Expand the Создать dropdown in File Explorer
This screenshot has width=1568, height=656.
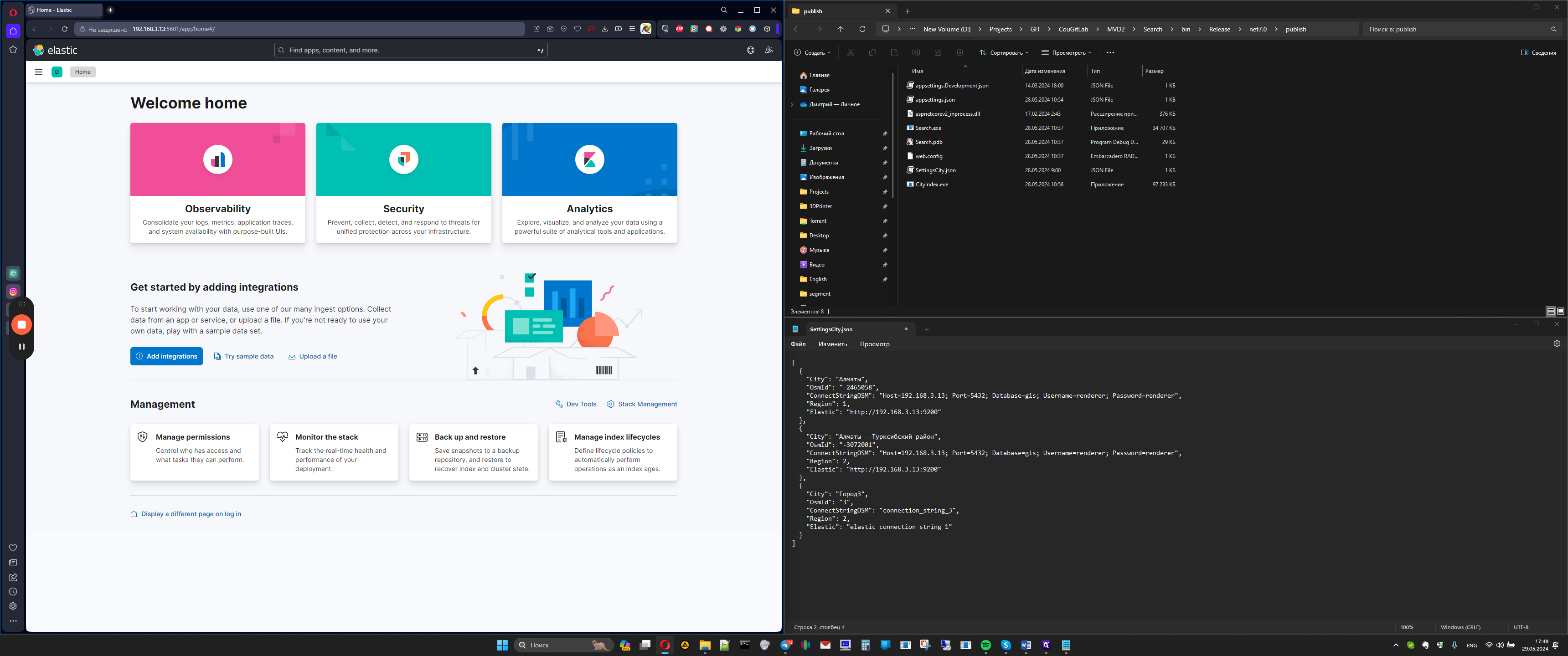point(812,52)
